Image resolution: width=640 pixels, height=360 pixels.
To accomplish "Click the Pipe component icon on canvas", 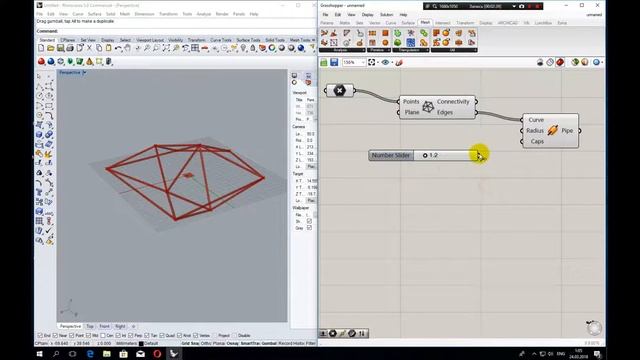I will [553, 131].
